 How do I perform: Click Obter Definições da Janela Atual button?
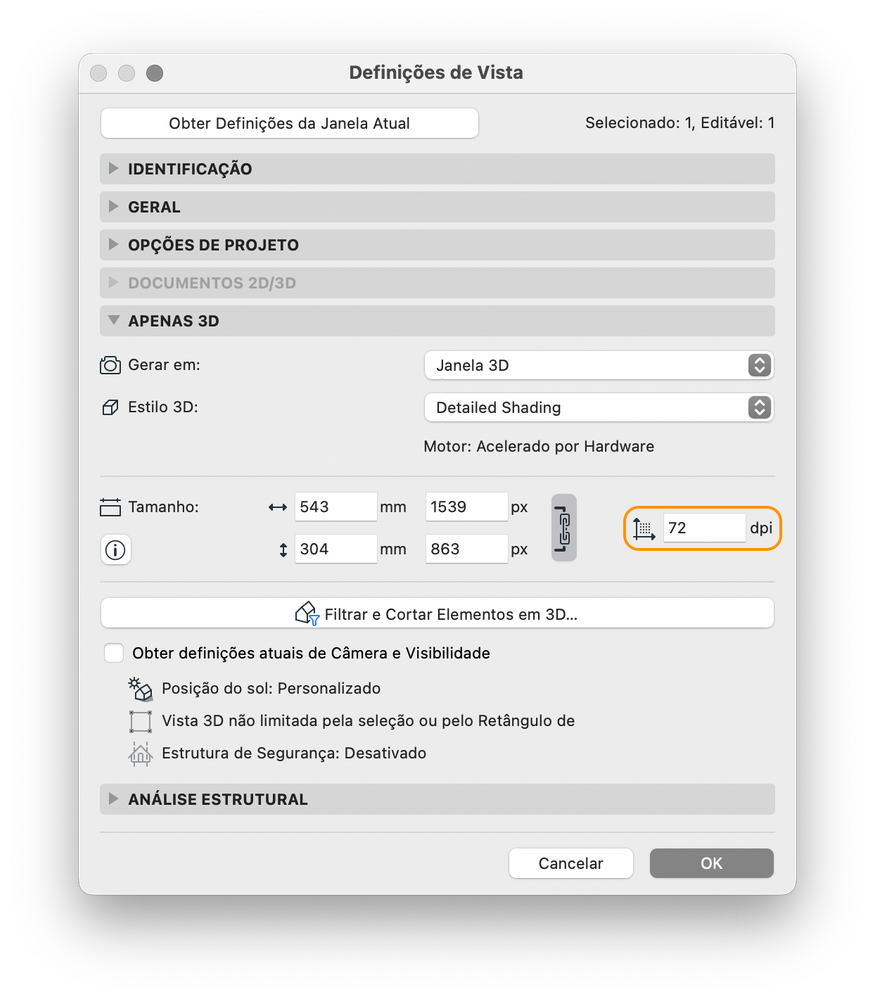[289, 123]
